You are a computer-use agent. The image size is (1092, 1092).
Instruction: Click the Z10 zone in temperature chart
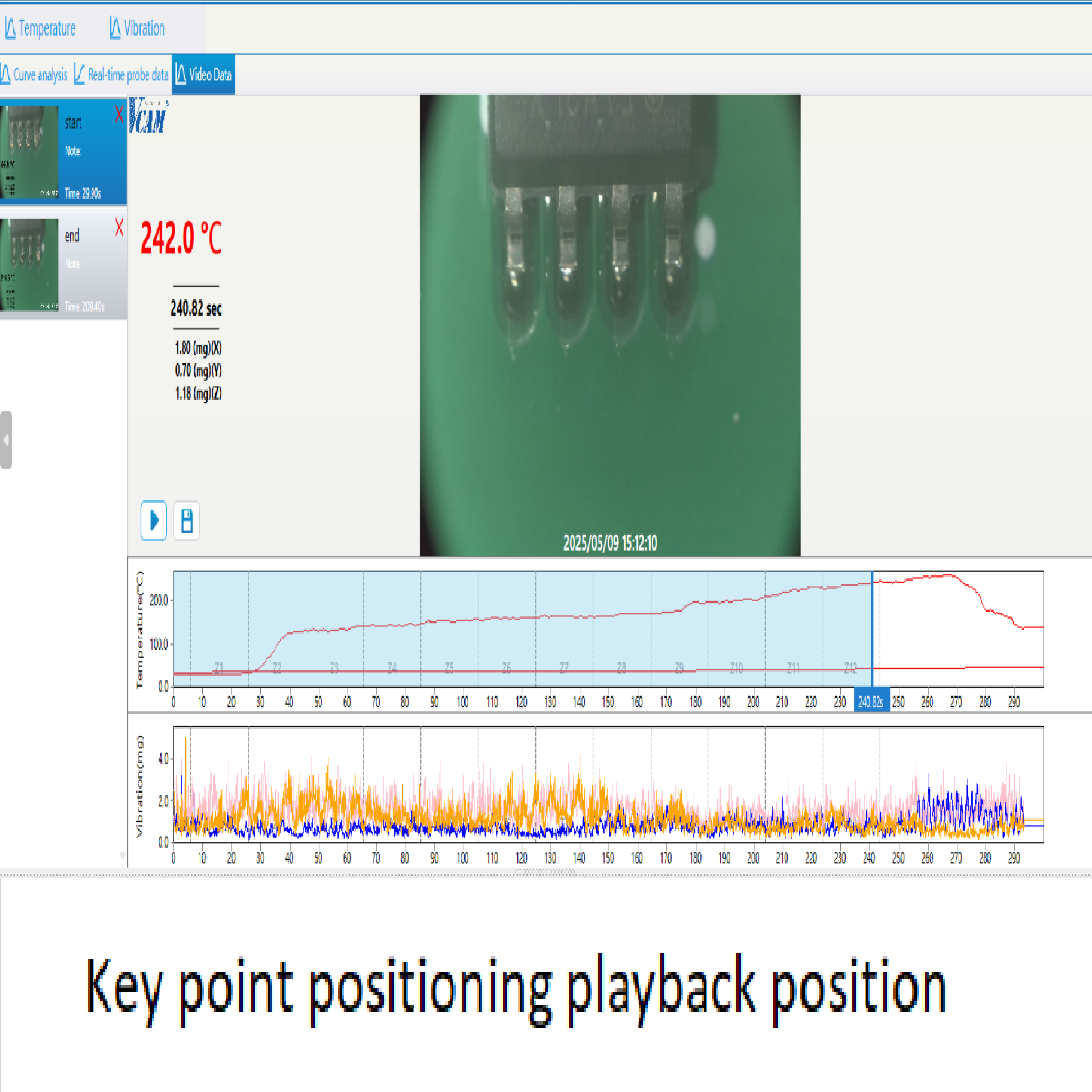[736, 668]
